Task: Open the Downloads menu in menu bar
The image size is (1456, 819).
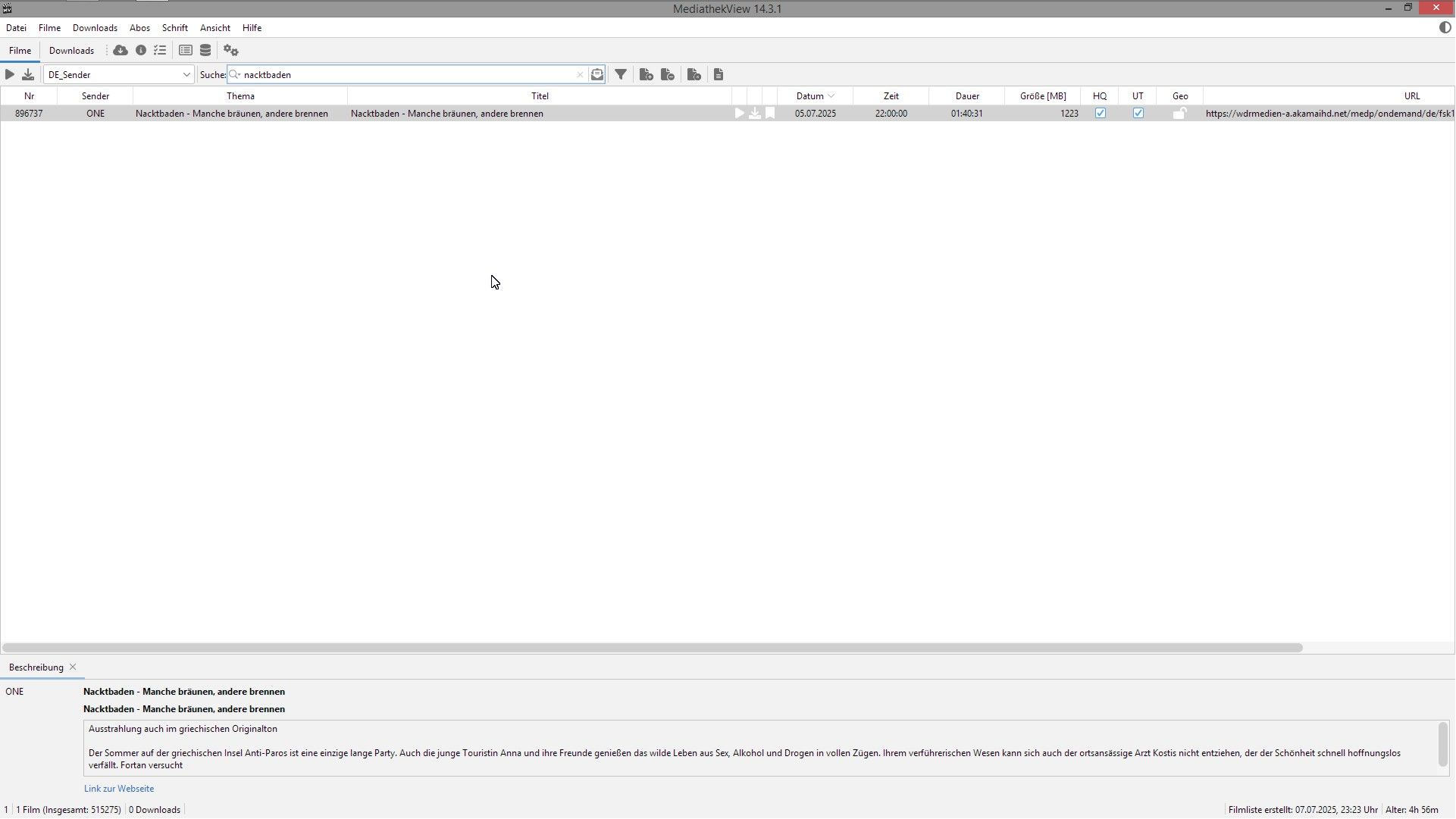Action: pos(95,28)
